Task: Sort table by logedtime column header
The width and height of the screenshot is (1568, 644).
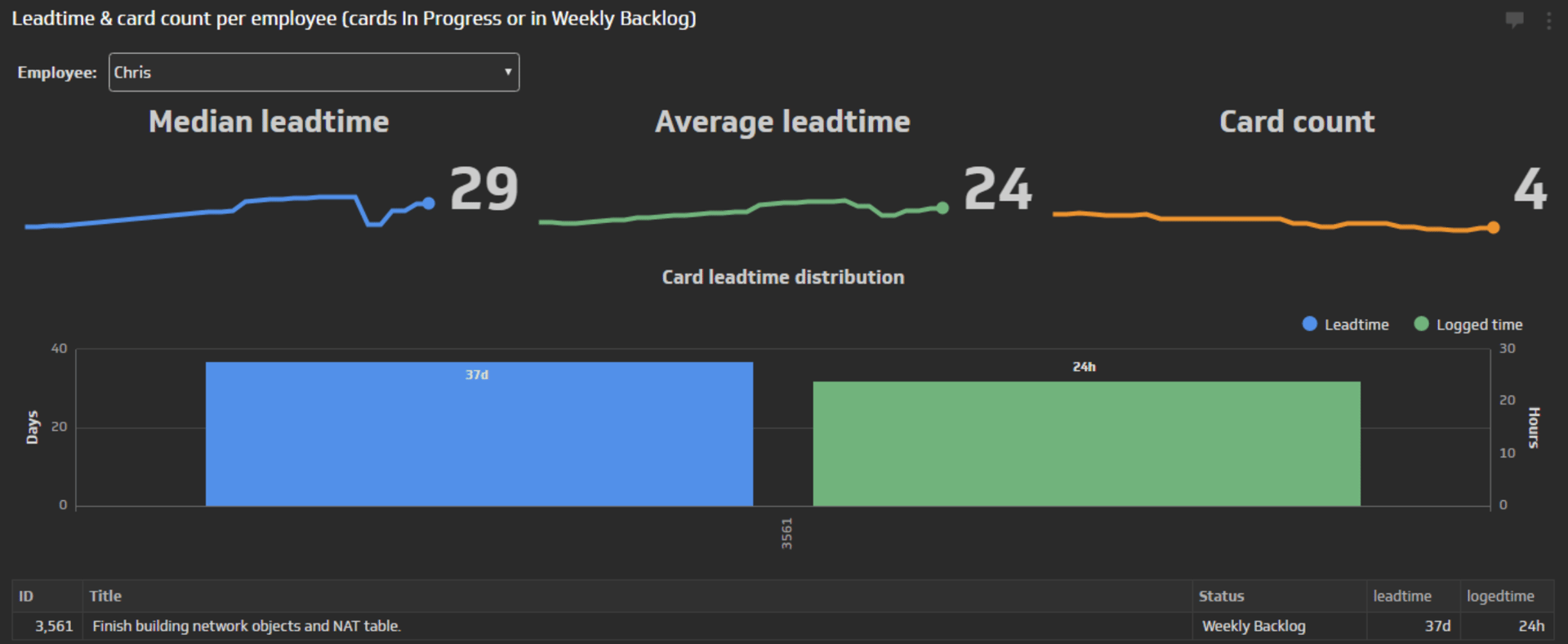Action: (x=1499, y=597)
